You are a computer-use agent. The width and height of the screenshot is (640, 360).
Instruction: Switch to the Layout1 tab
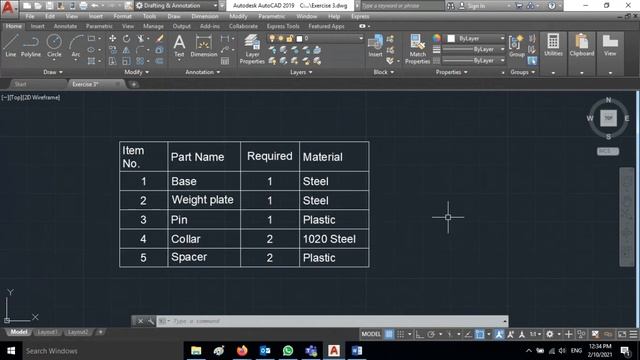pyautogui.click(x=47, y=332)
